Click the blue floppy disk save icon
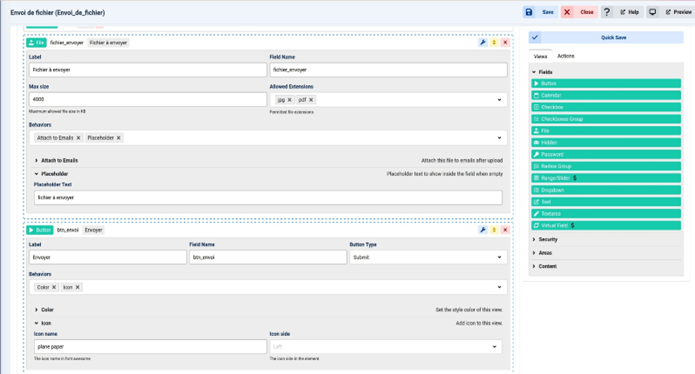 click(x=529, y=12)
